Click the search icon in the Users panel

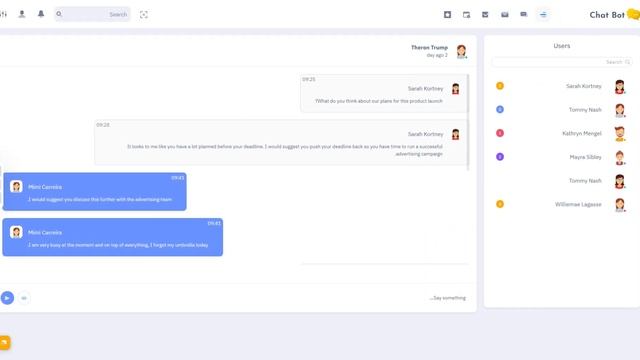[627, 62]
